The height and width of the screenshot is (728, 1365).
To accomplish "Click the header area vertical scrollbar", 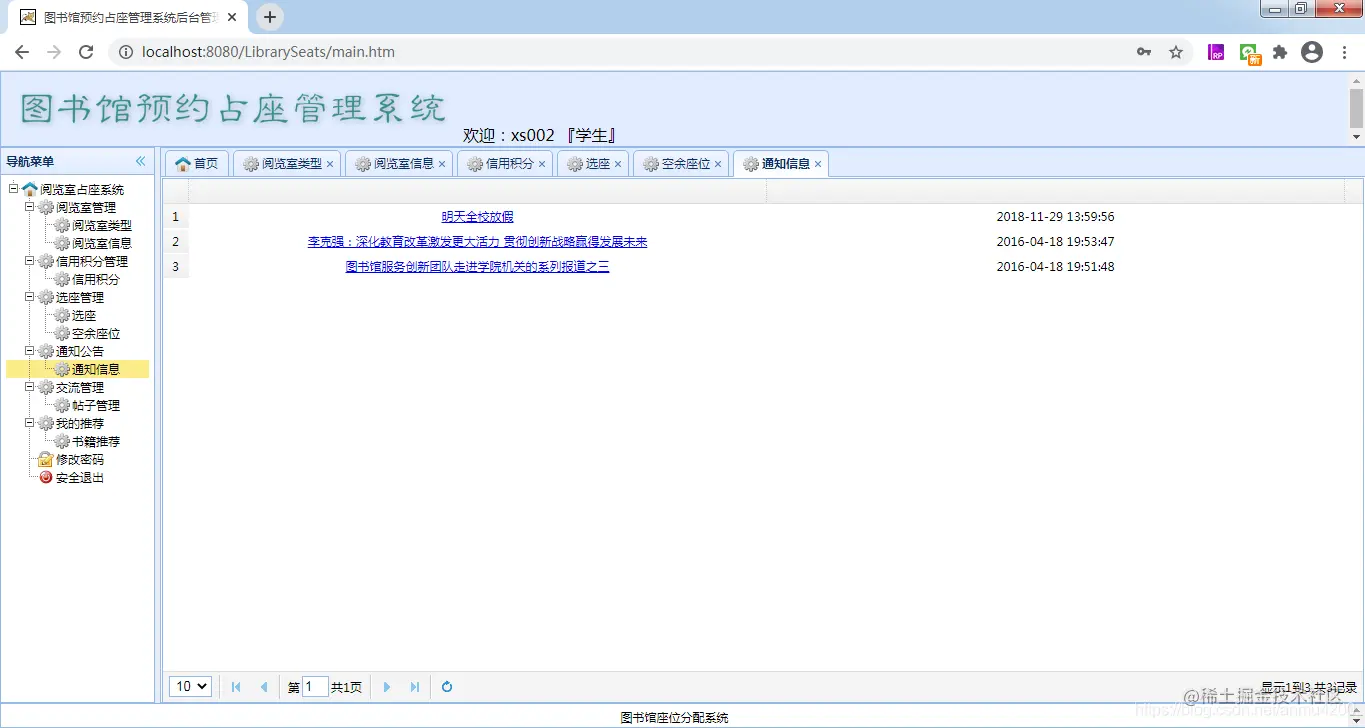I will coord(1356,108).
